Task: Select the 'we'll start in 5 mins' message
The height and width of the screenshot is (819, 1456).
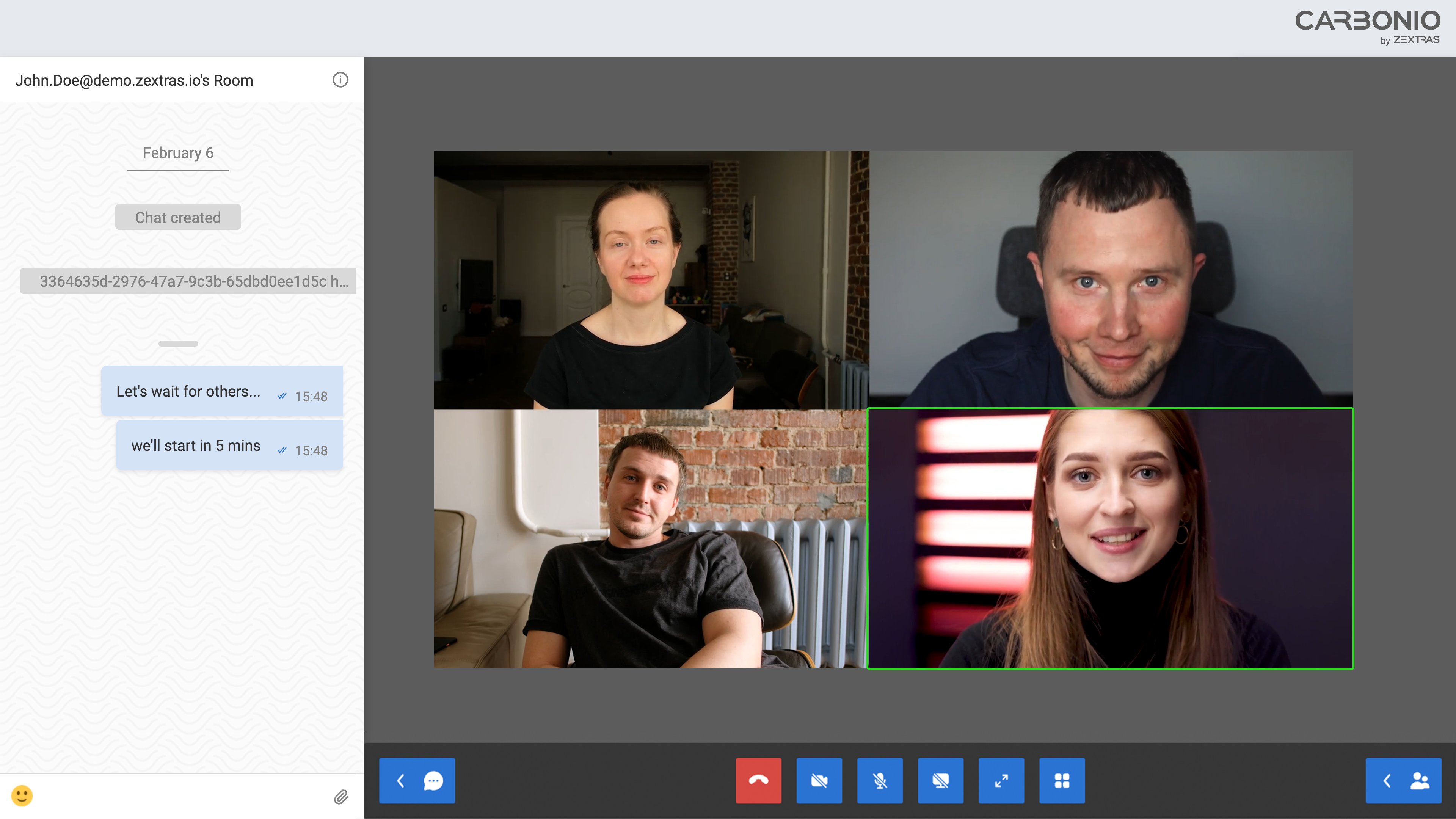Action: [x=229, y=446]
